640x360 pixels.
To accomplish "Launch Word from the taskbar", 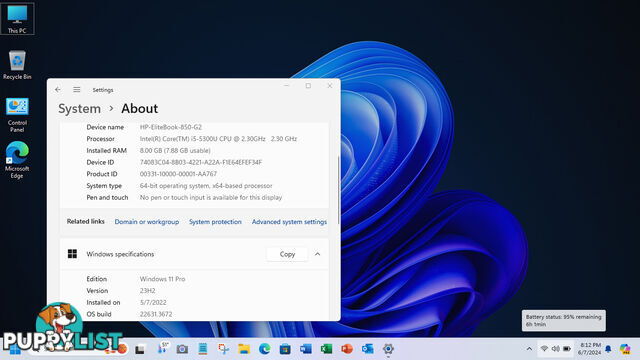I will pyautogui.click(x=306, y=349).
